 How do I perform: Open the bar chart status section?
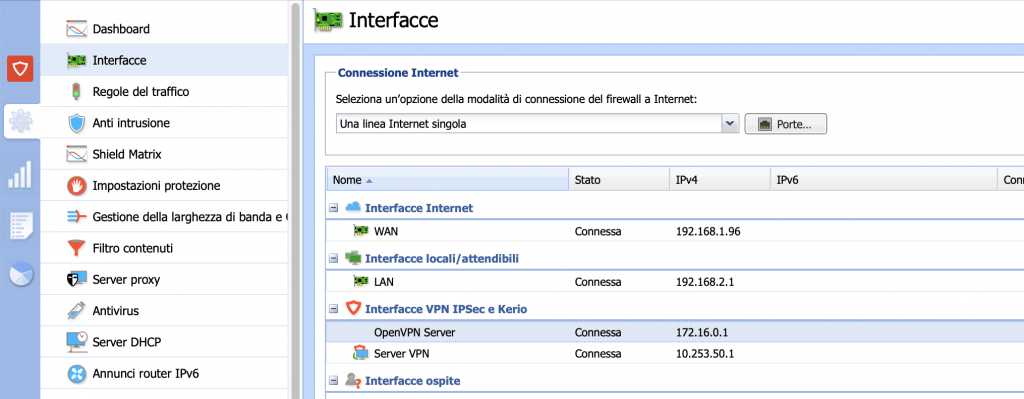(x=20, y=175)
